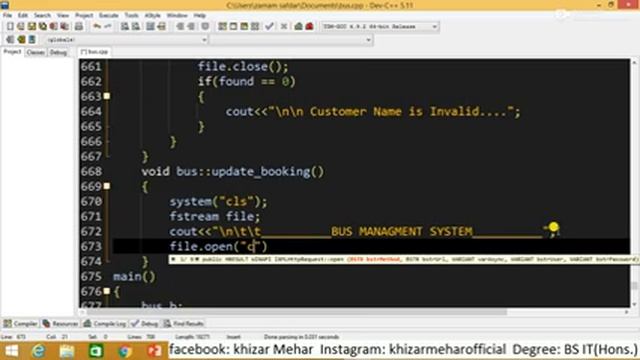Stop execution with the X icon
The width and height of the screenshot is (640, 360).
pyautogui.click(x=284, y=27)
